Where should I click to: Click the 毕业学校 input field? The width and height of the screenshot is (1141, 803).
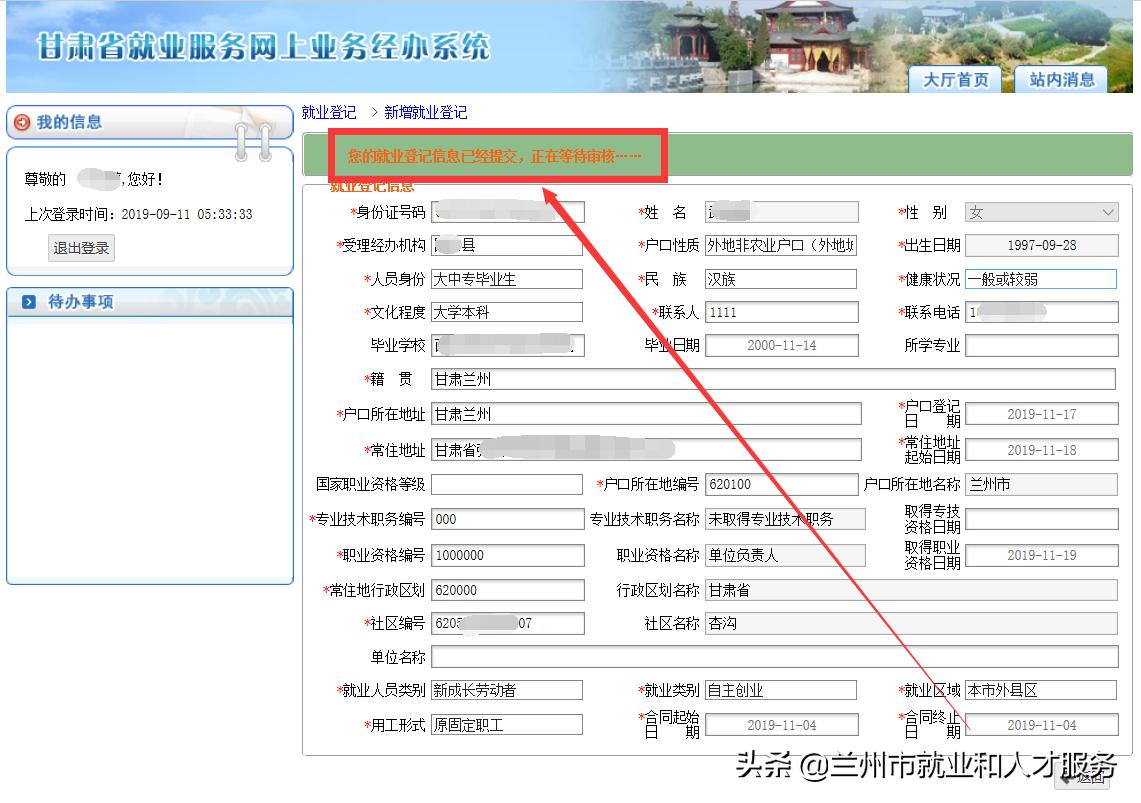pos(508,345)
